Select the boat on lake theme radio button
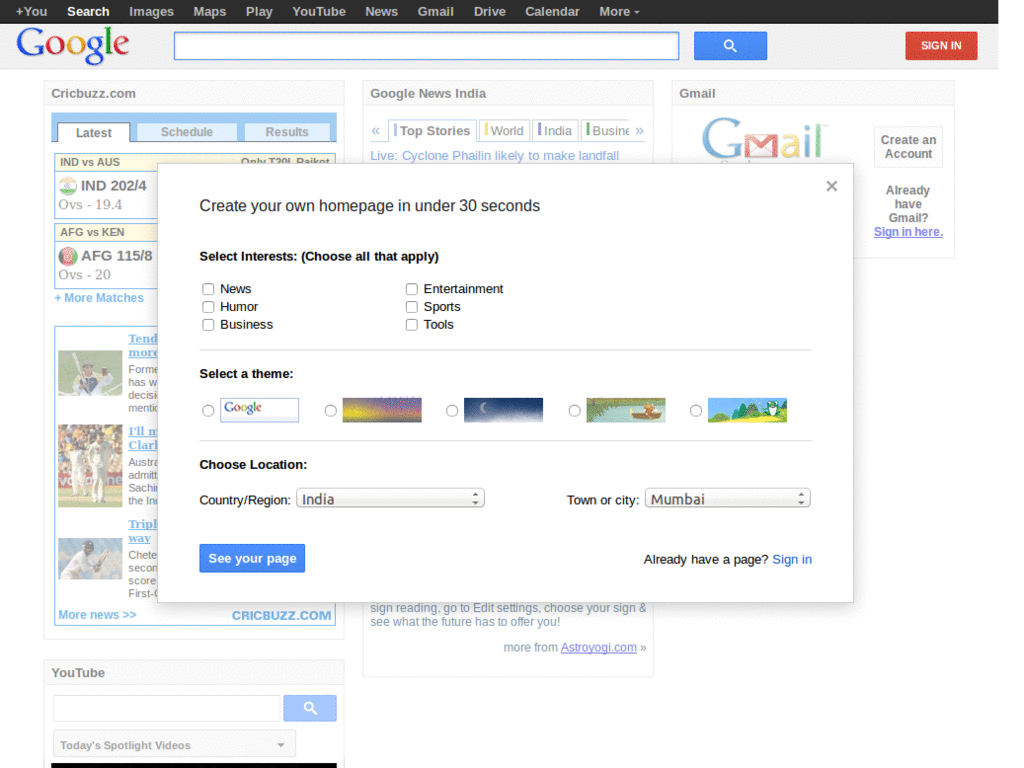The image size is (1024, 768). pyautogui.click(x=574, y=411)
